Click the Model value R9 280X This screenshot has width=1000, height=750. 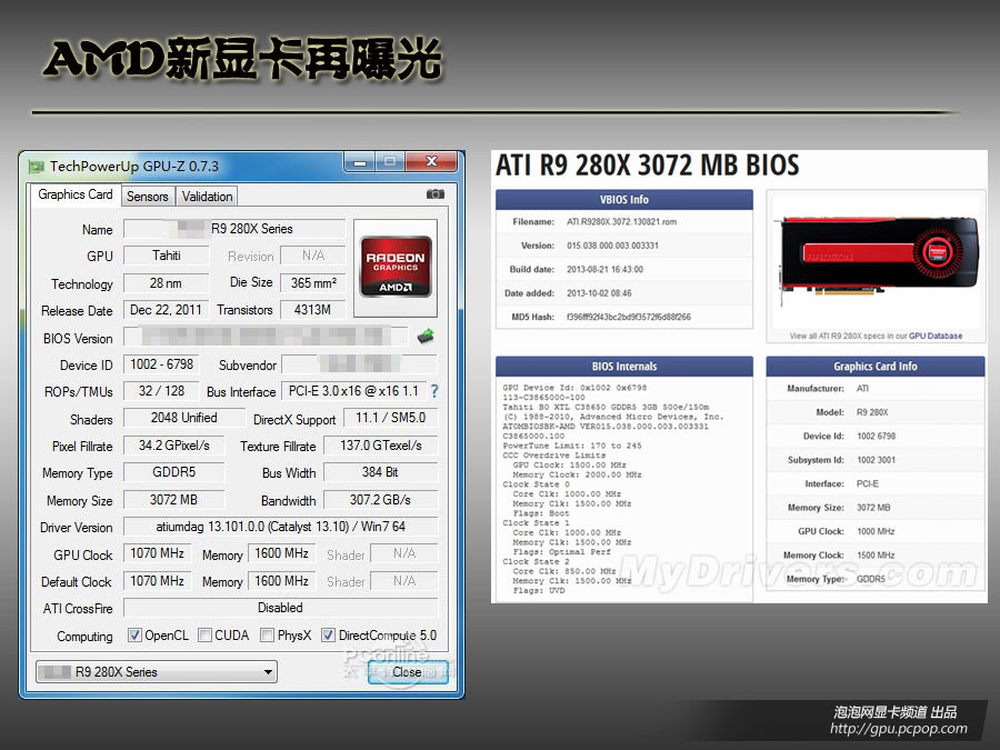(x=872, y=413)
